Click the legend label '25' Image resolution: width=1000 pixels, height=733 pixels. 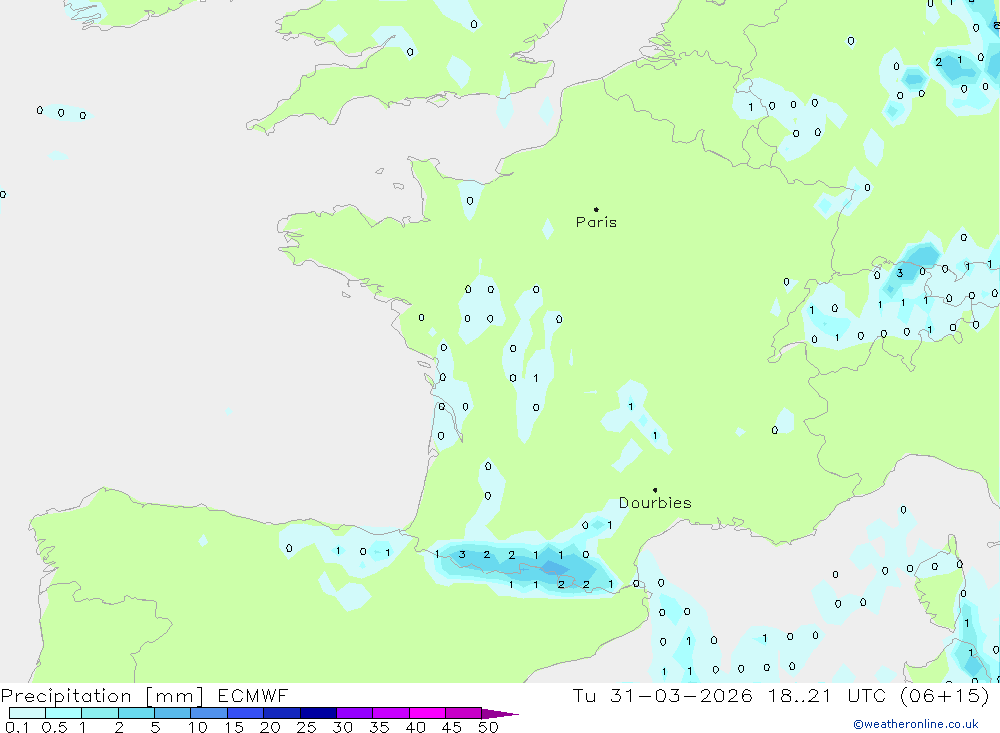(307, 727)
